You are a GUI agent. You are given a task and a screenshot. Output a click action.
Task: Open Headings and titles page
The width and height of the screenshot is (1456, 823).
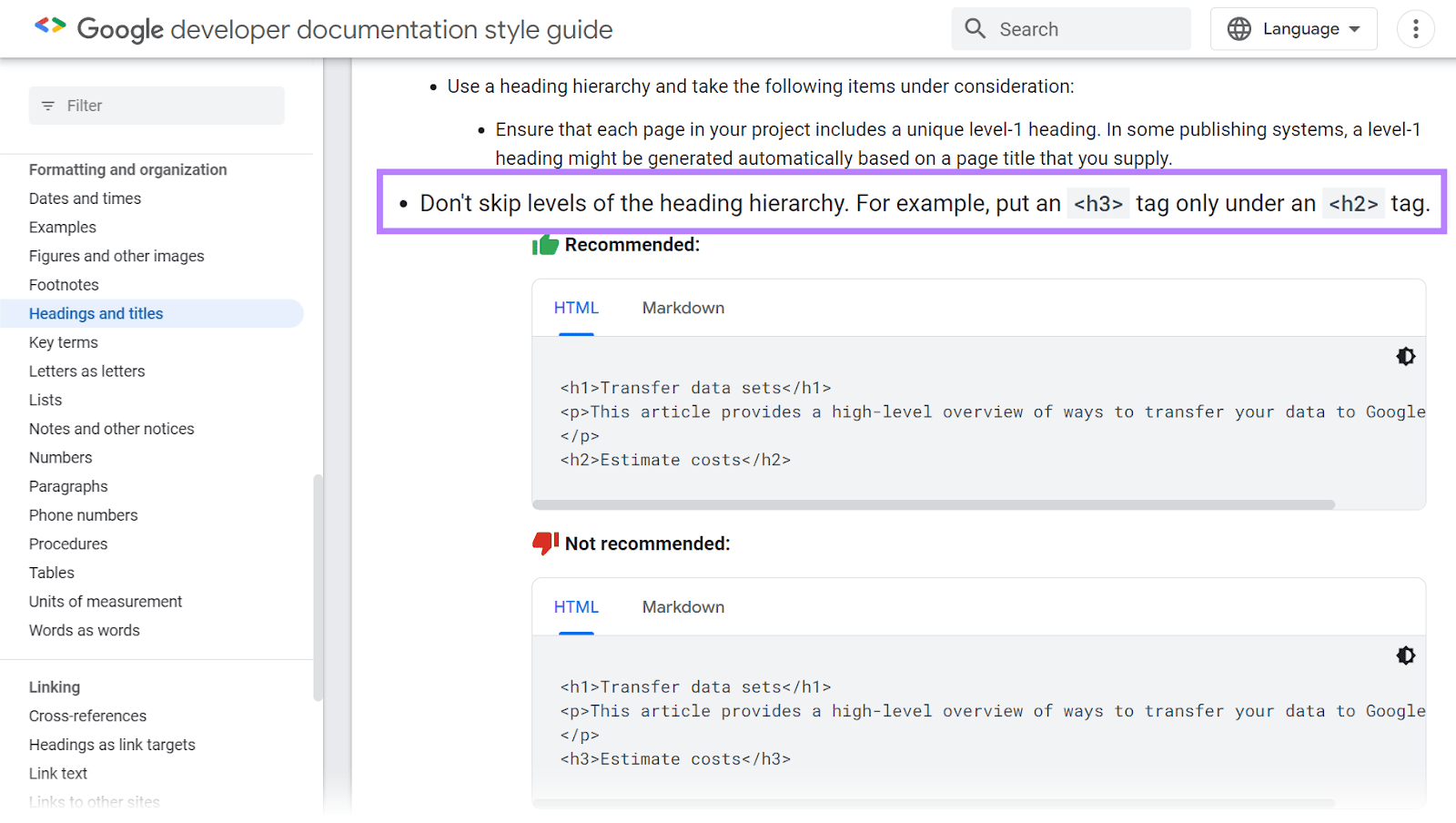(96, 313)
